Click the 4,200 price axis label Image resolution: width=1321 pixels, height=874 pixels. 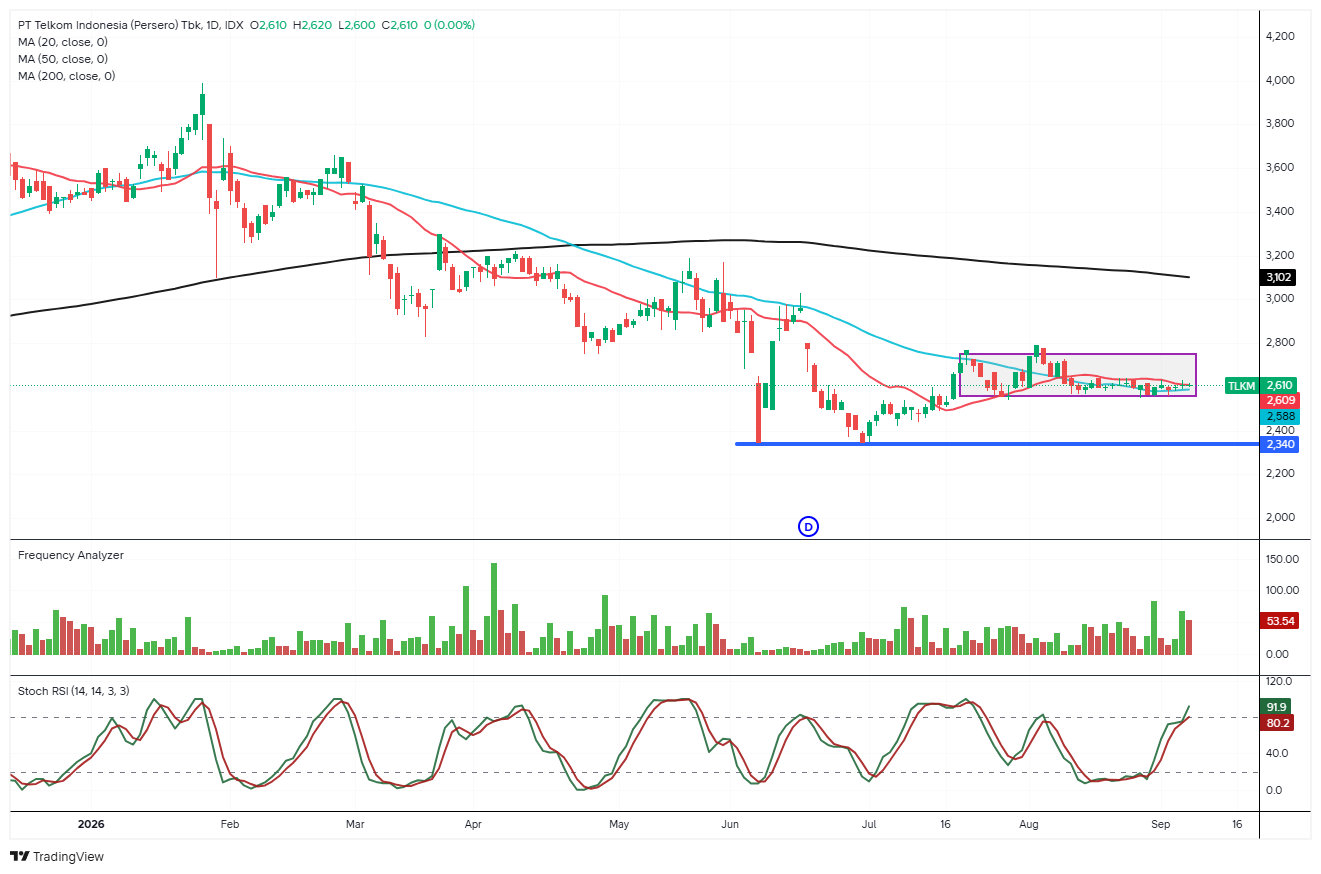1281,36
